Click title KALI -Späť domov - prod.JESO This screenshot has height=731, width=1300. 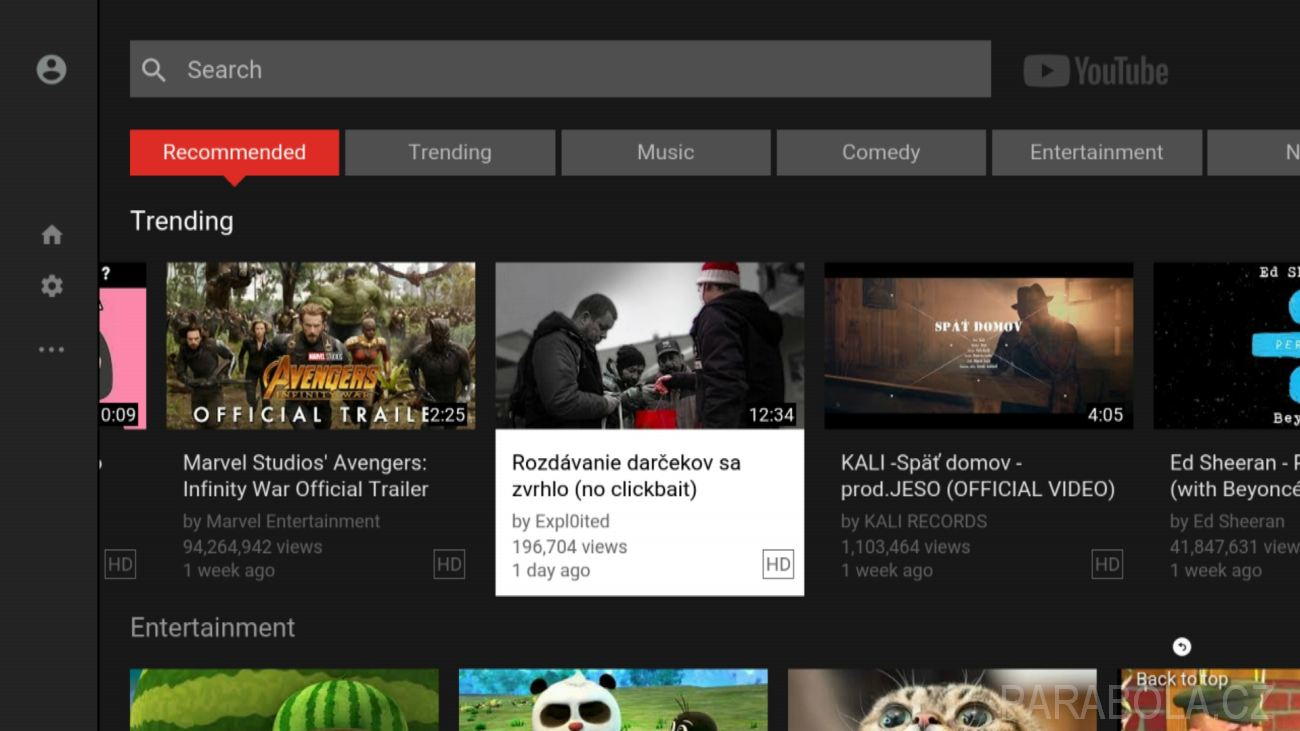click(978, 476)
